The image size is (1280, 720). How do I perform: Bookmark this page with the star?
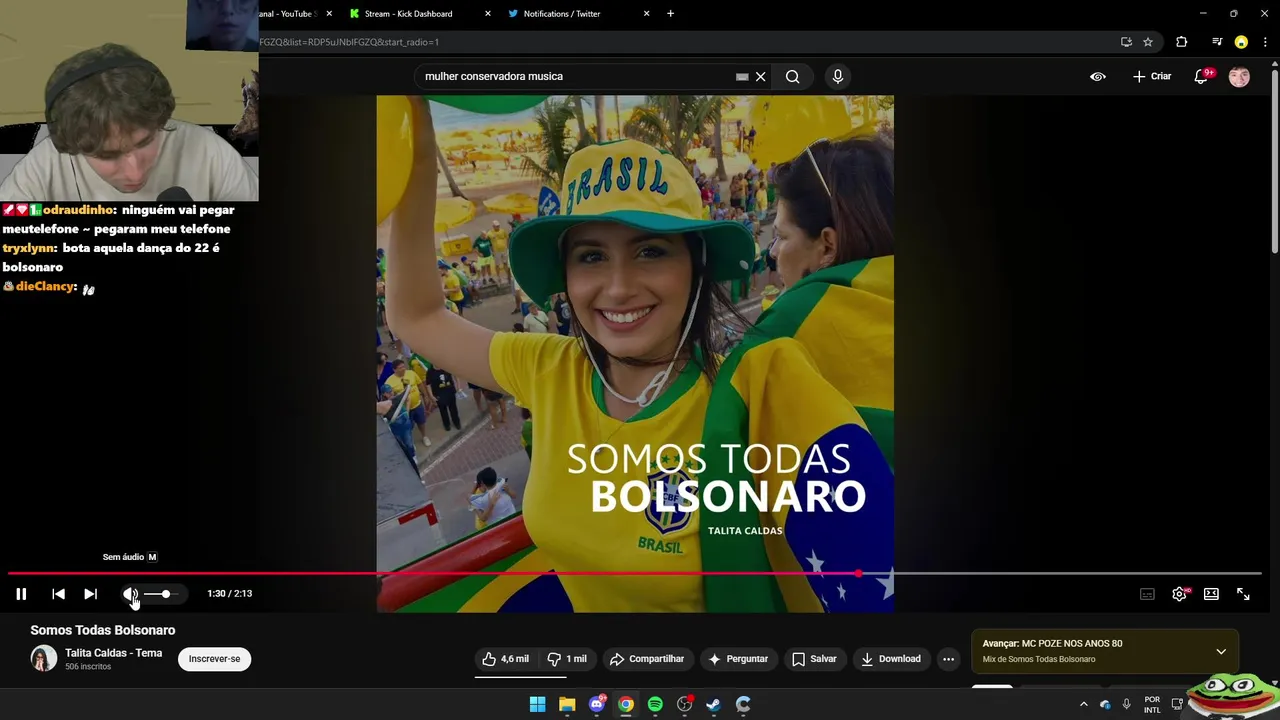tap(1148, 42)
